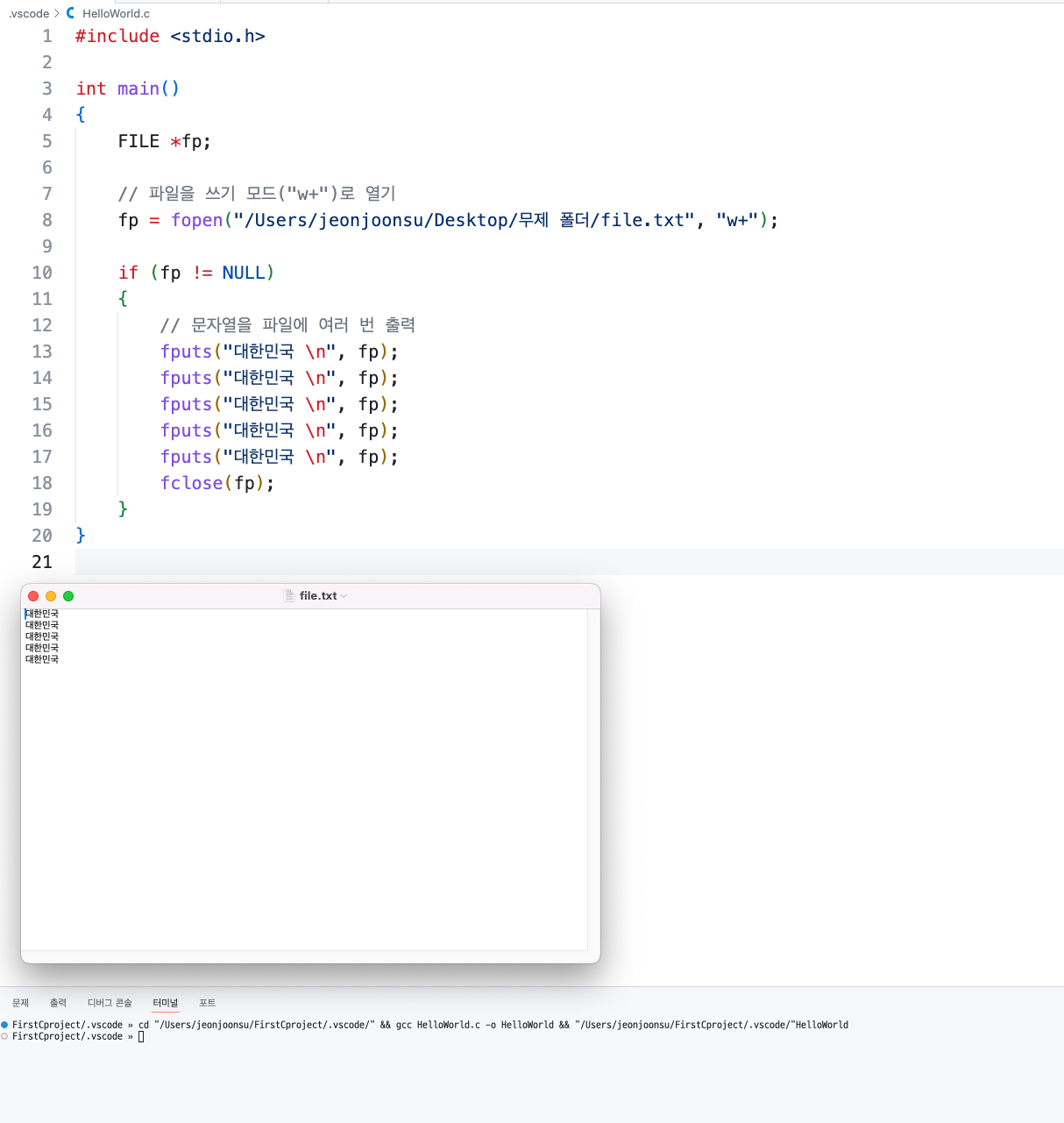
Task: Click the 'int' keyword on line 3
Action: 91,89
